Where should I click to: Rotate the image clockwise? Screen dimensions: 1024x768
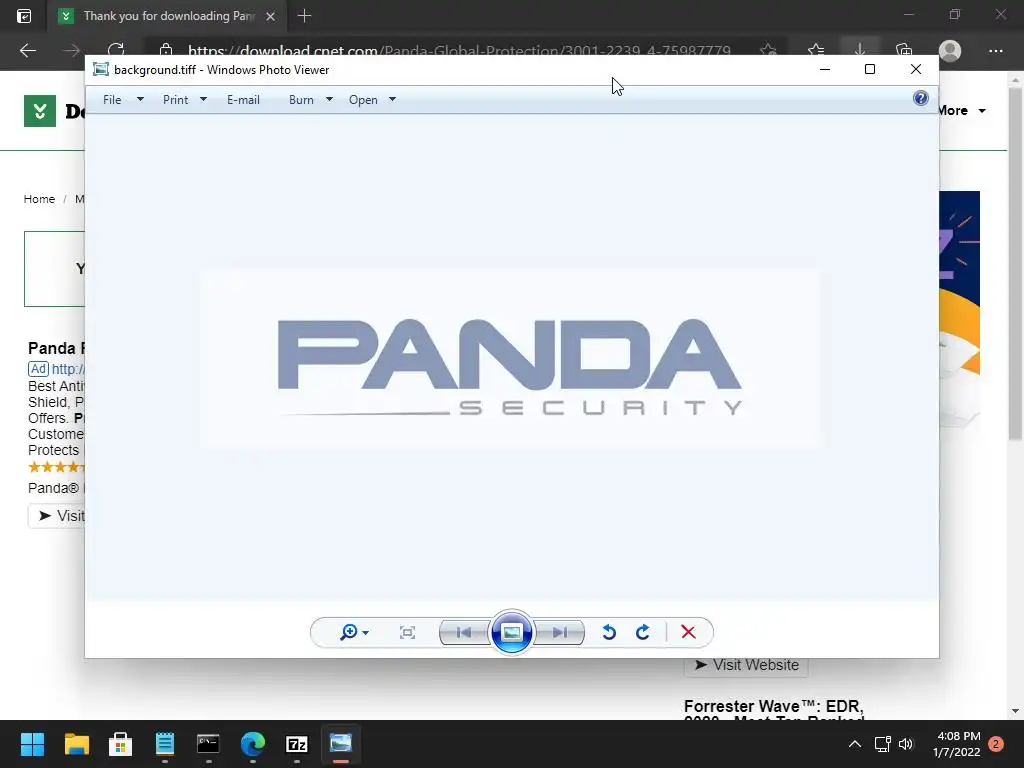(643, 632)
